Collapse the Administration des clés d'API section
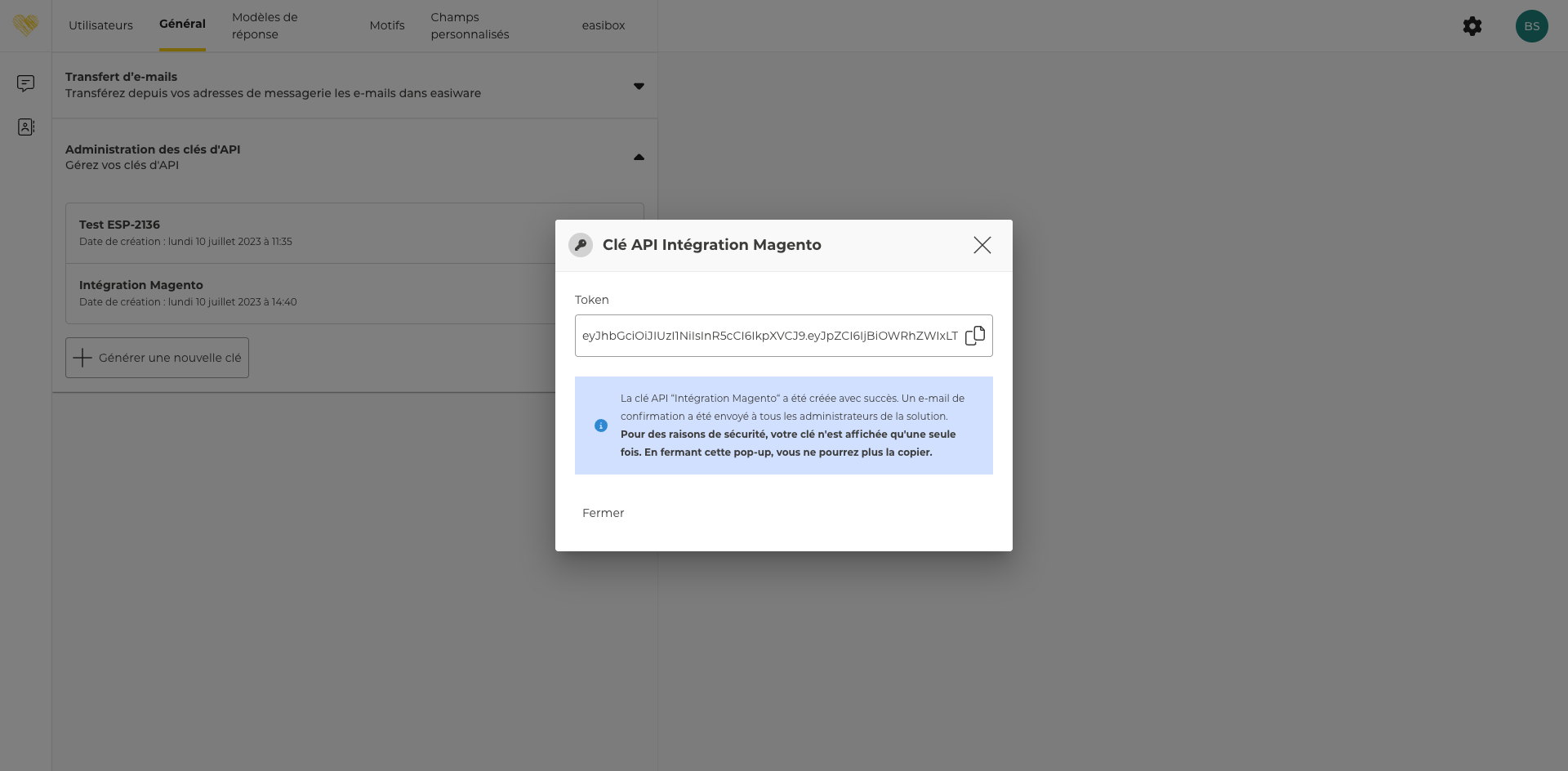 639,157
